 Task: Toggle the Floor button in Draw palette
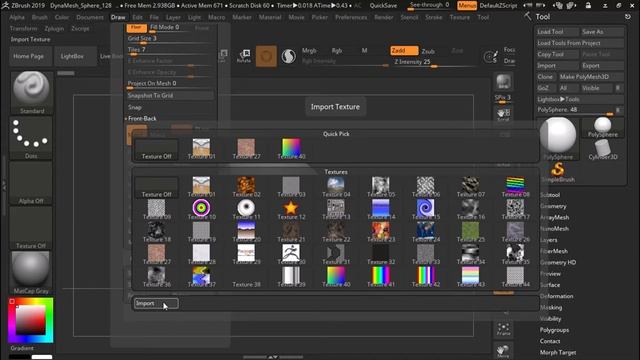(137, 27)
